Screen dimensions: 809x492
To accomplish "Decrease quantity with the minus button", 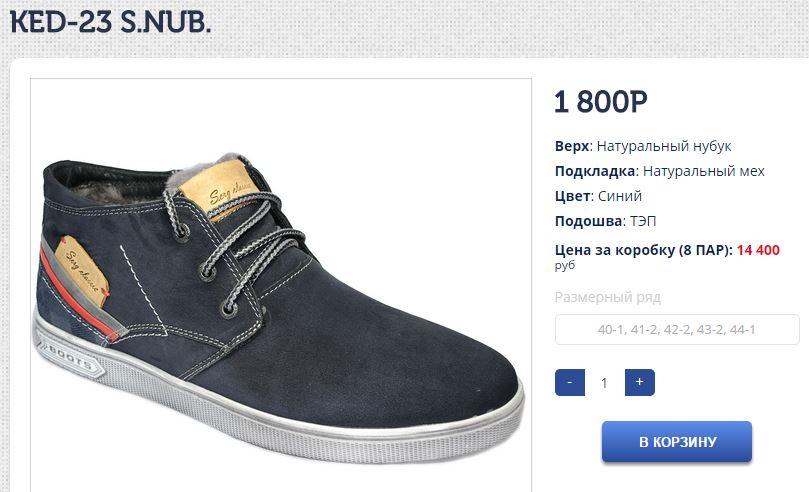I will 570,382.
